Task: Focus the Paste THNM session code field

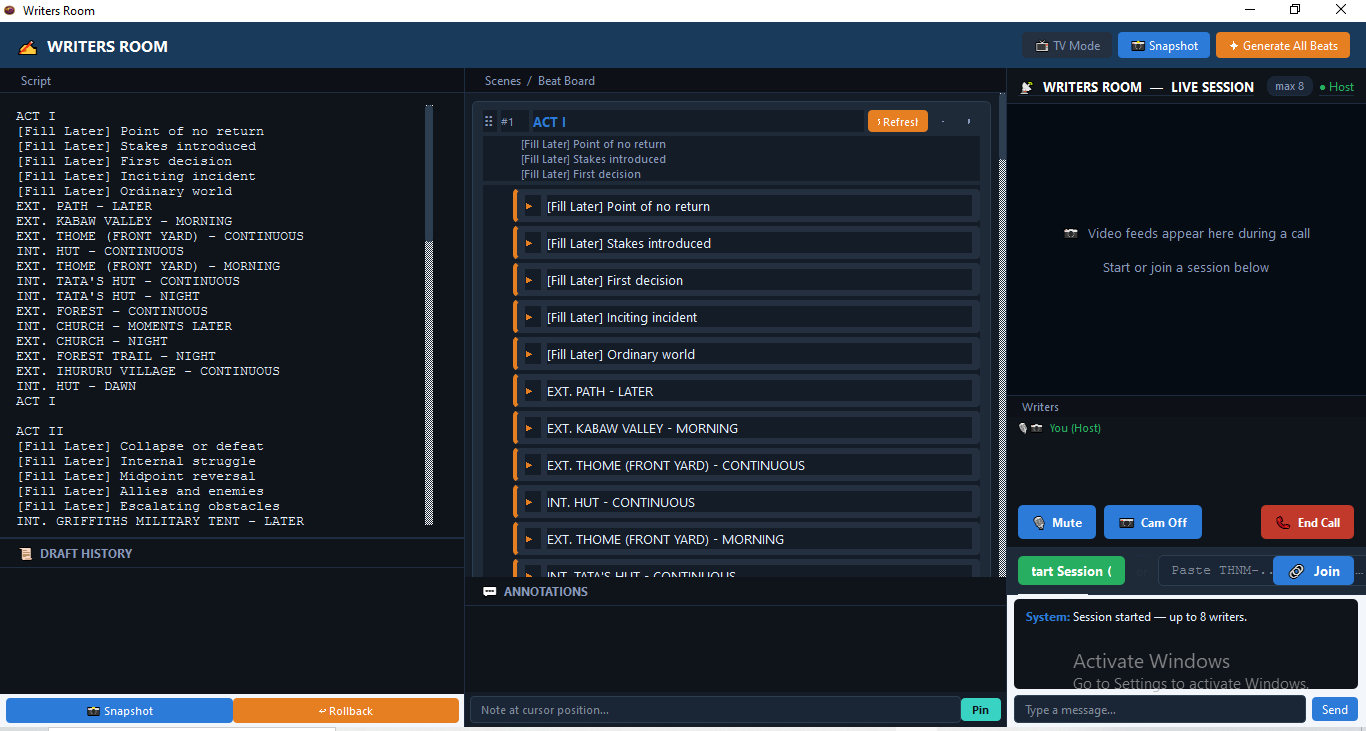Action: point(1215,571)
